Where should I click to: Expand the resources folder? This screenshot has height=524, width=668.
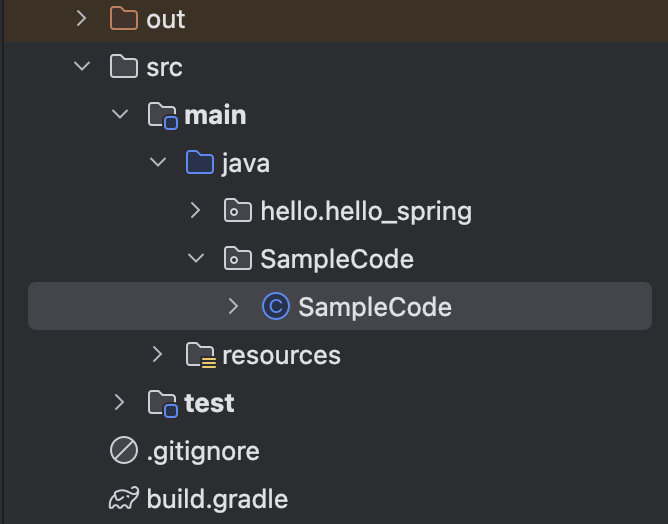[158, 355]
